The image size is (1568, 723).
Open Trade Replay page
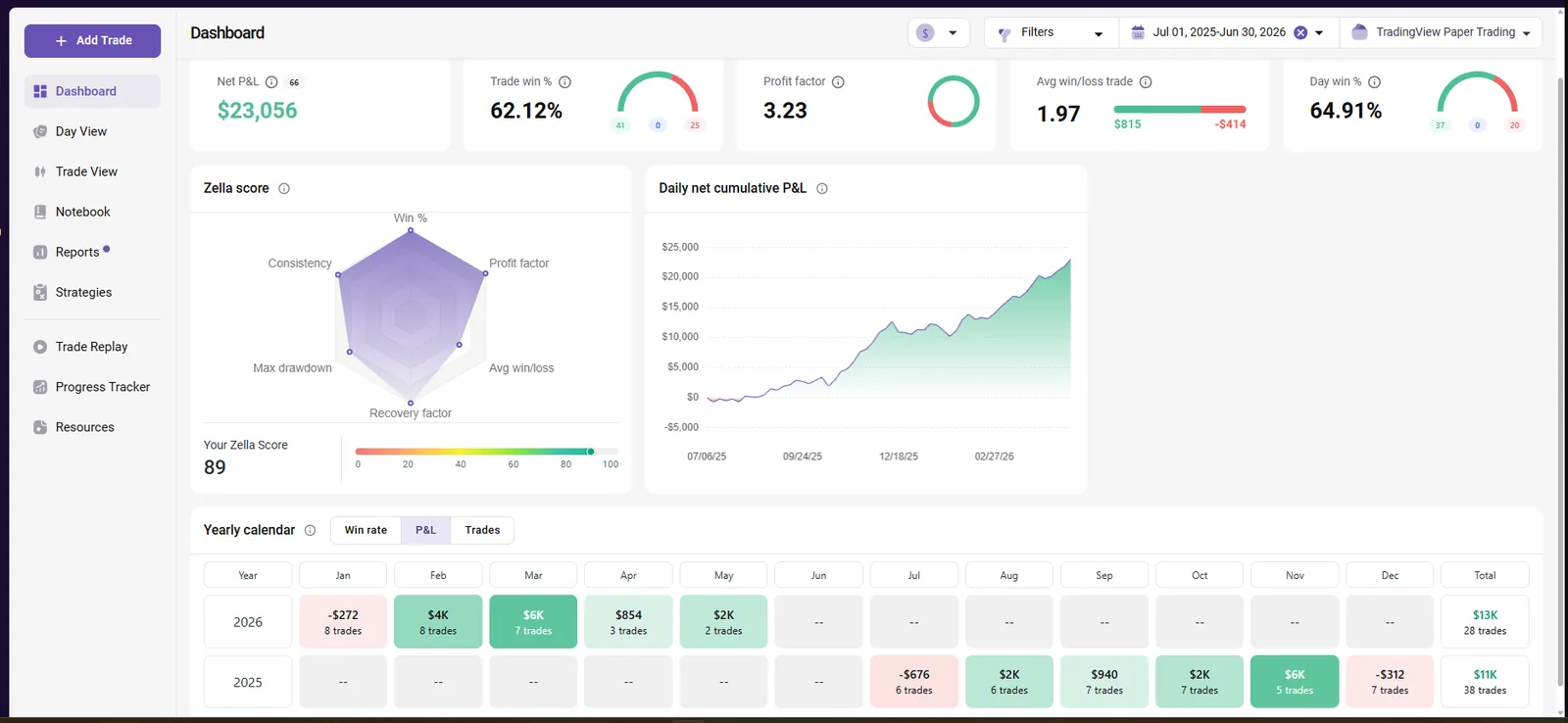(x=92, y=347)
